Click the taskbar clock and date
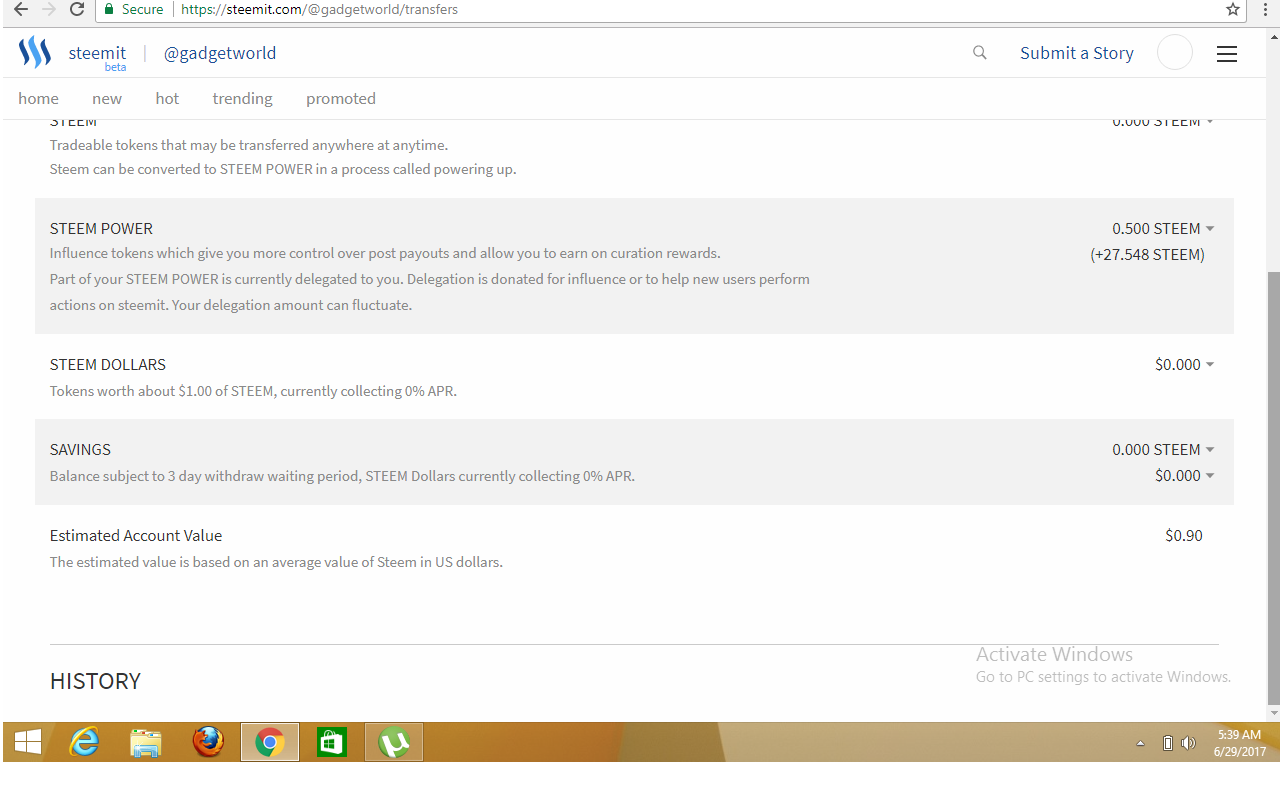The image size is (1280, 800). (x=1240, y=743)
